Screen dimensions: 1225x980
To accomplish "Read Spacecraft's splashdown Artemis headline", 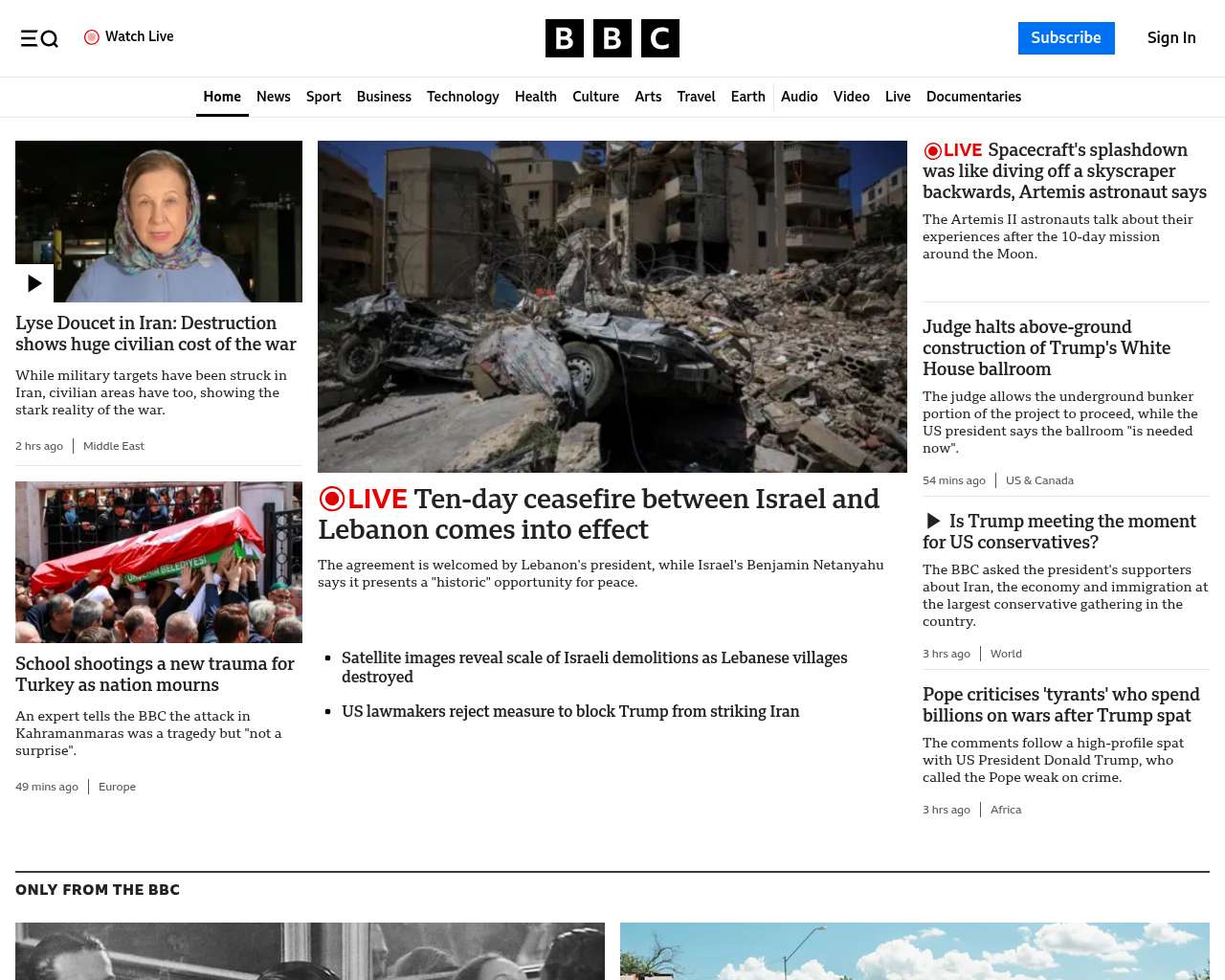I will coord(1065,171).
